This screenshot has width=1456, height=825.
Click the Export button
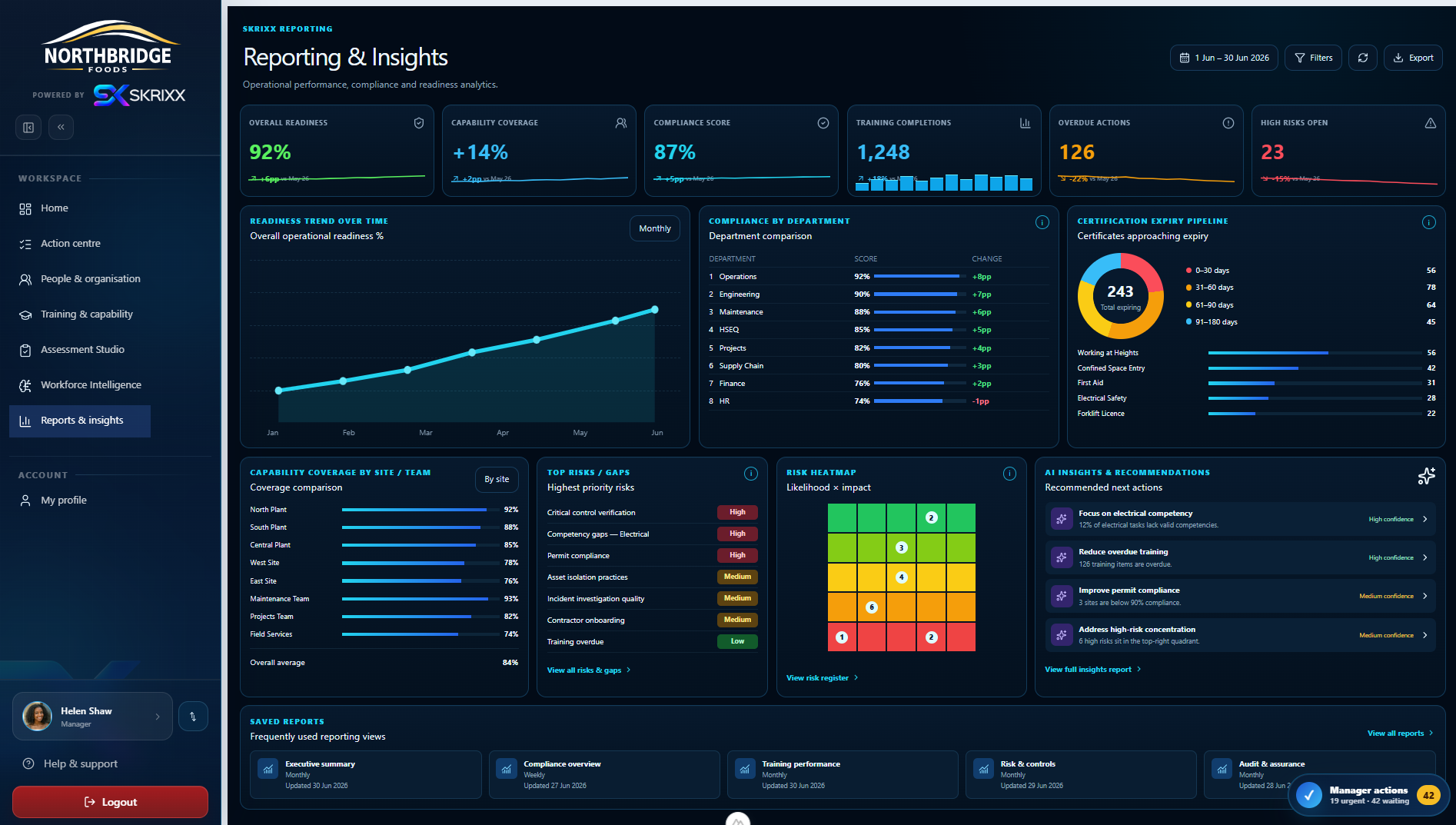click(1413, 58)
